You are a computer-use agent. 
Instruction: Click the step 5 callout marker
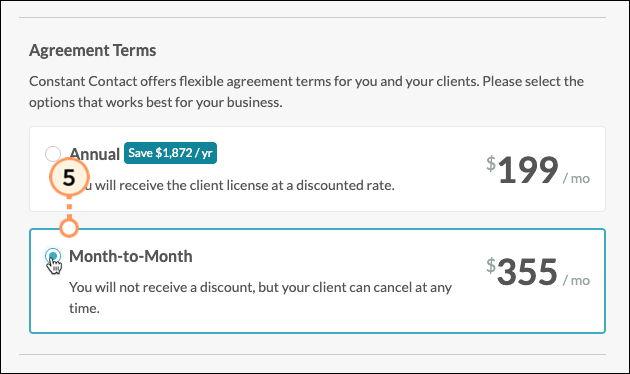69,177
